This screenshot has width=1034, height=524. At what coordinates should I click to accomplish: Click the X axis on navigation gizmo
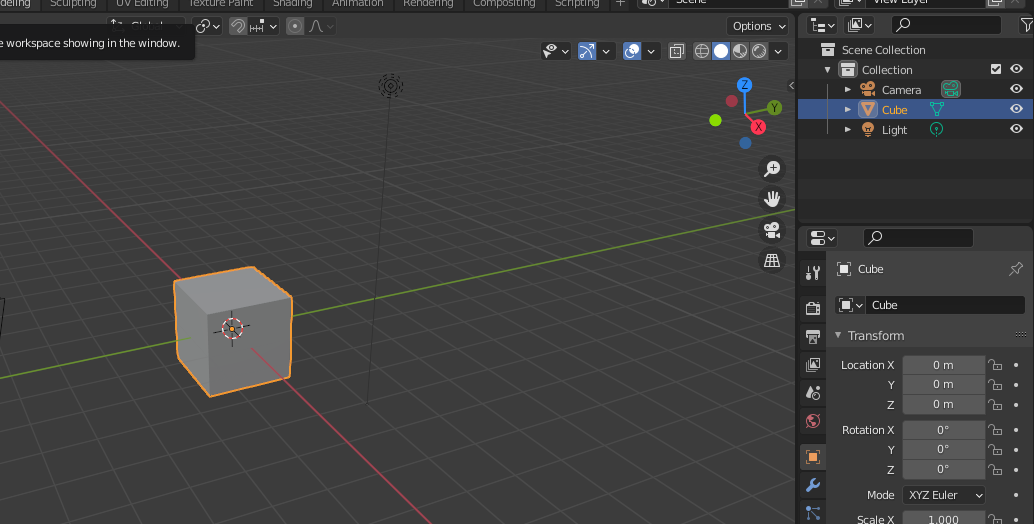[758, 127]
